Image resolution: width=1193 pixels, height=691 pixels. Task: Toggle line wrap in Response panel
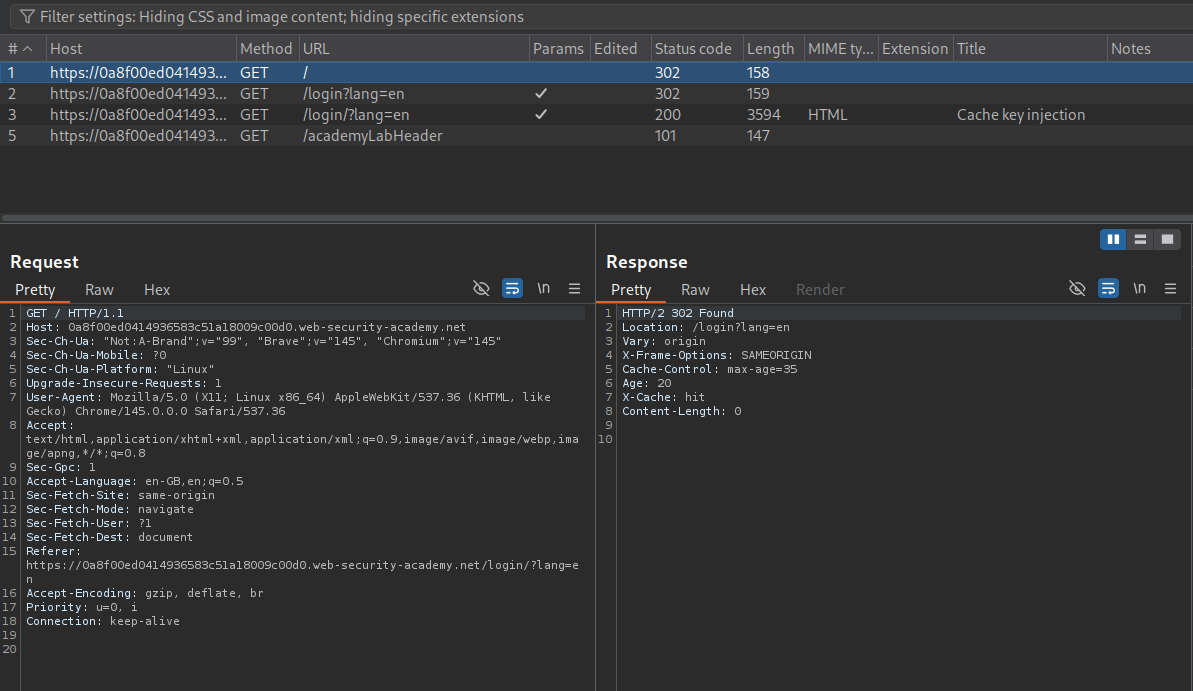[x=1108, y=289]
